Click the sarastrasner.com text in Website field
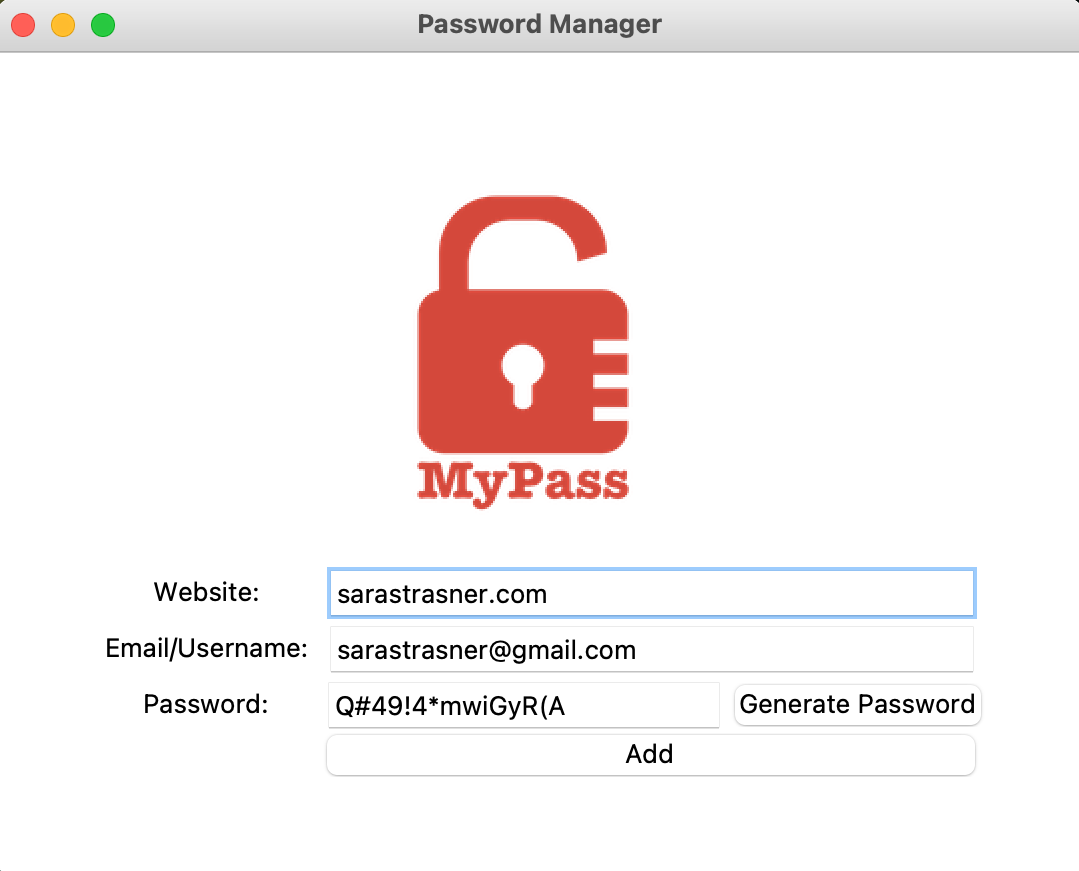The width and height of the screenshot is (1079, 871). [x=442, y=594]
